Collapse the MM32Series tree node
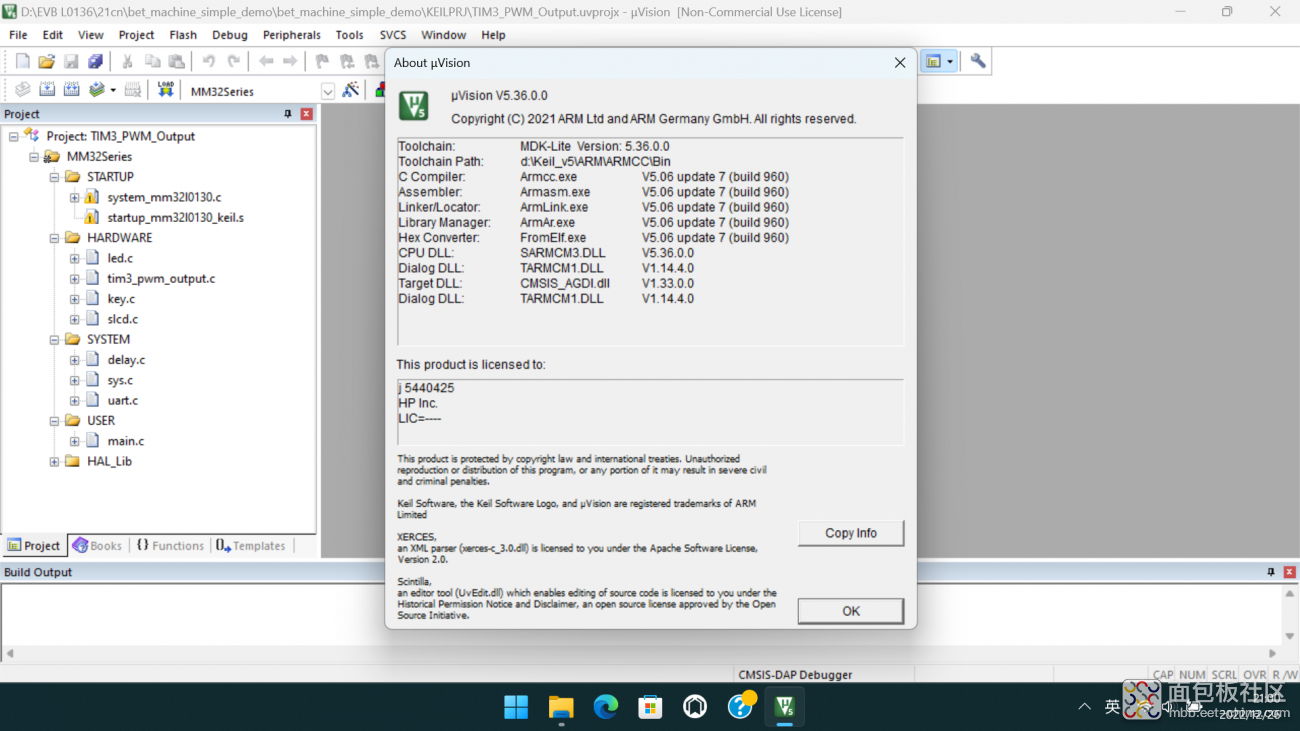The height and width of the screenshot is (731, 1300). [34, 157]
